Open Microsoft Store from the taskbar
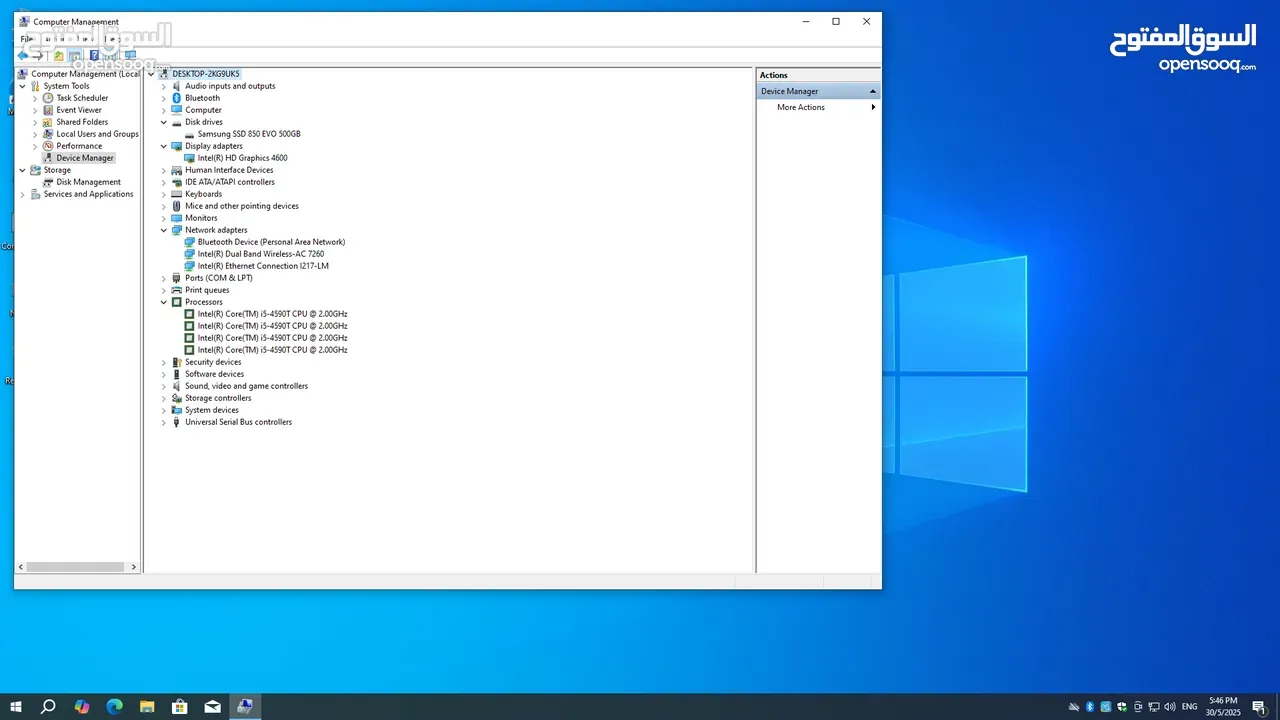 coord(180,707)
